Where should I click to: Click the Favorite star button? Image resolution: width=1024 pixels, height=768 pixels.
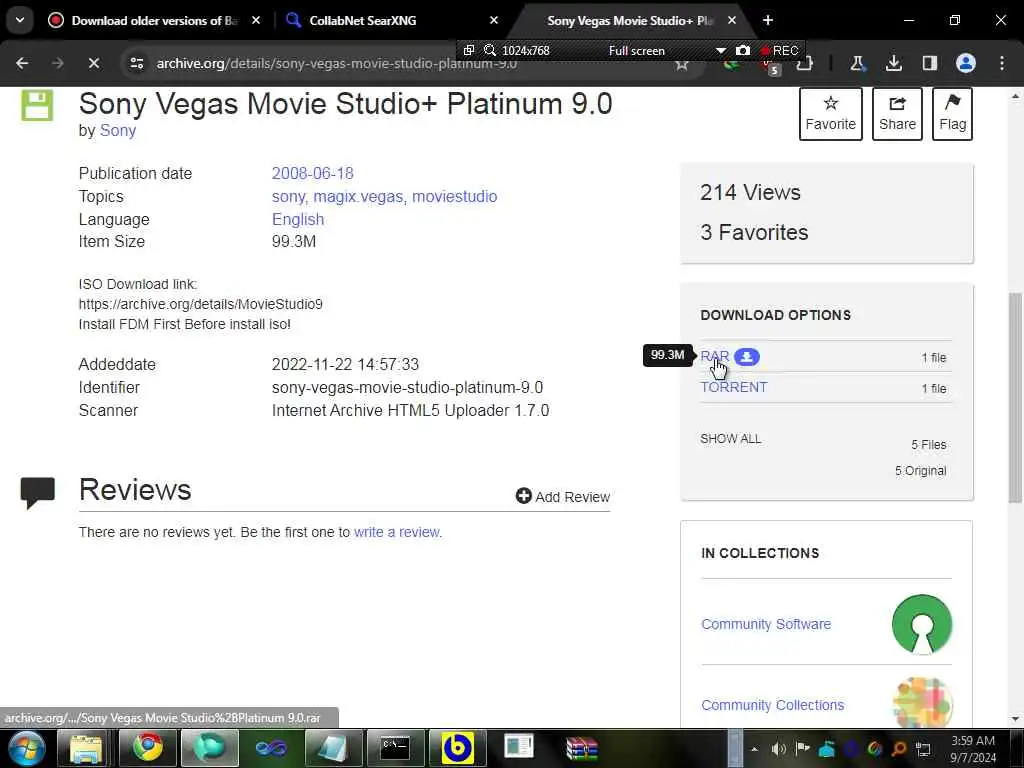[x=831, y=114]
